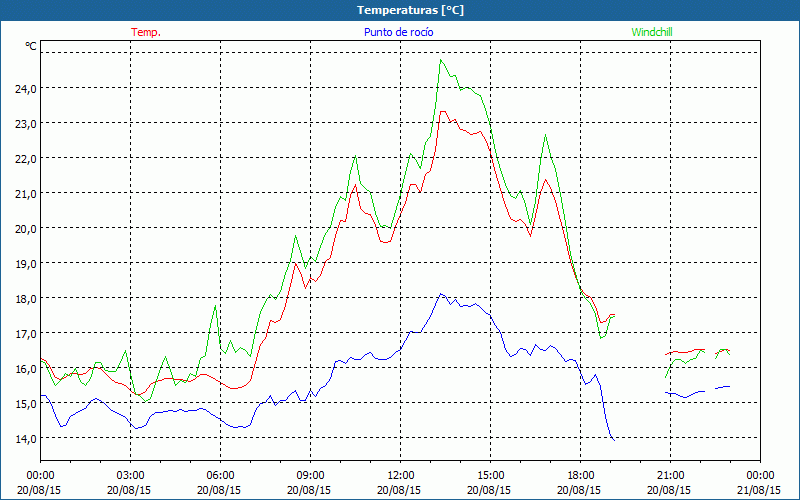Click the 12:00 time axis label
Viewport: 800px width, 500px height.
pos(401,476)
